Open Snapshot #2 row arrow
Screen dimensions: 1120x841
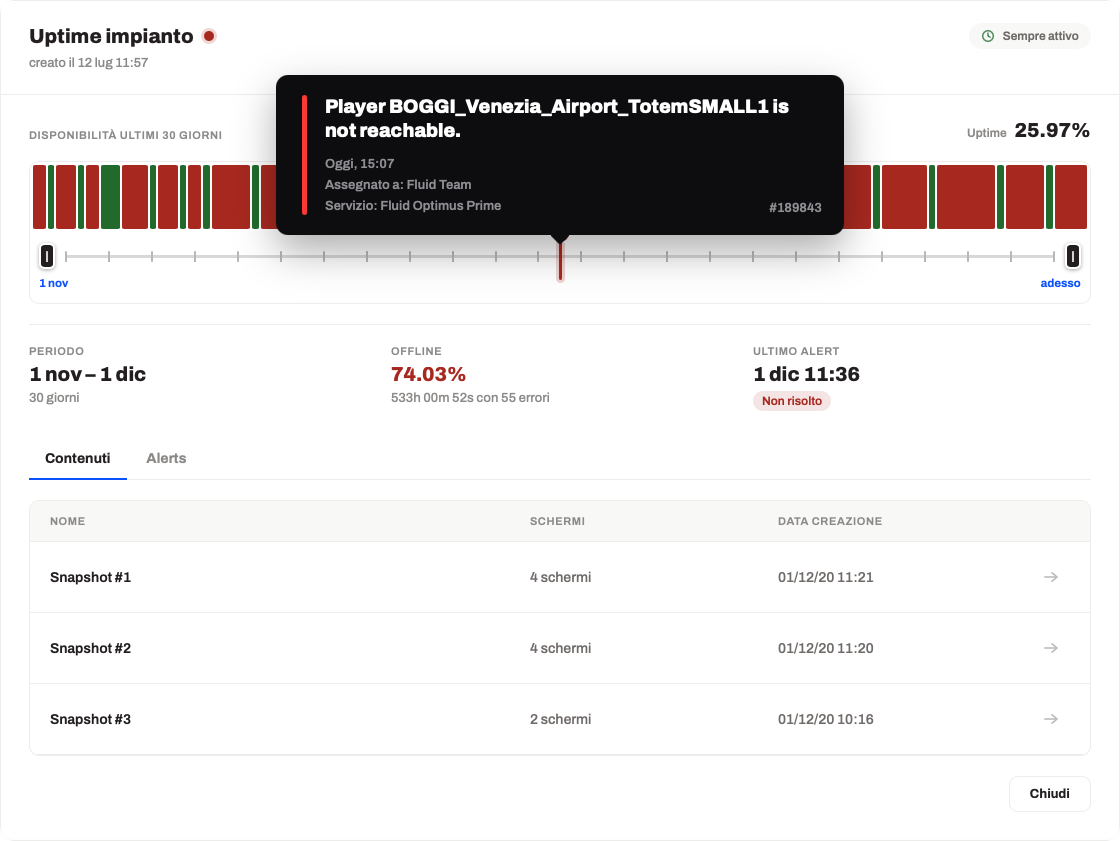(1050, 648)
